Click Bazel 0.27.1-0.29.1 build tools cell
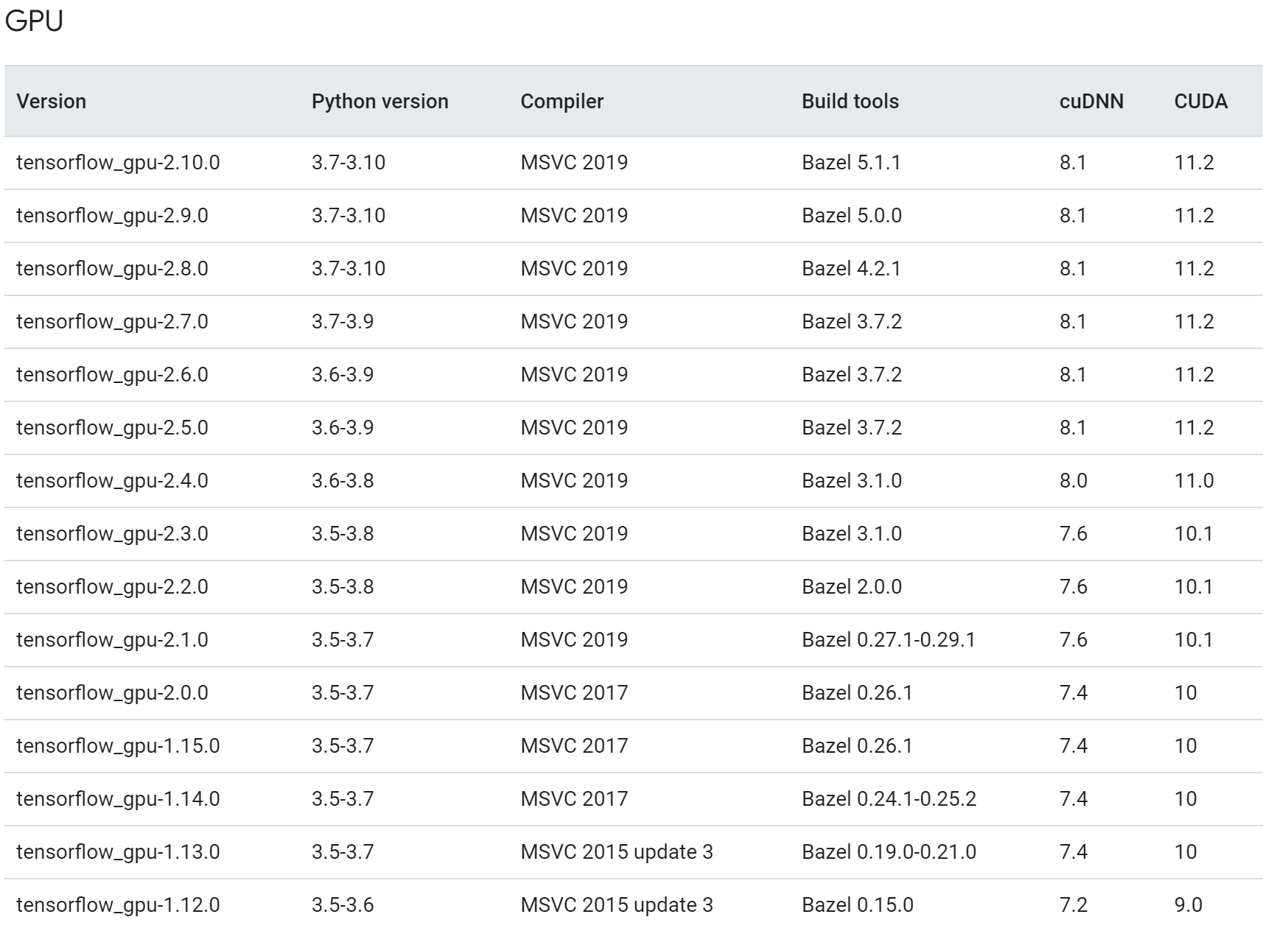Image resolution: width=1288 pixels, height=931 pixels. [889, 640]
